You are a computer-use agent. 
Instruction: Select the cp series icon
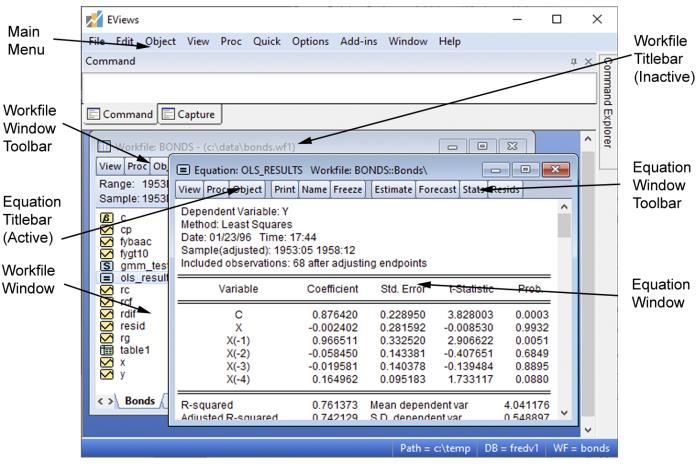pyautogui.click(x=107, y=229)
